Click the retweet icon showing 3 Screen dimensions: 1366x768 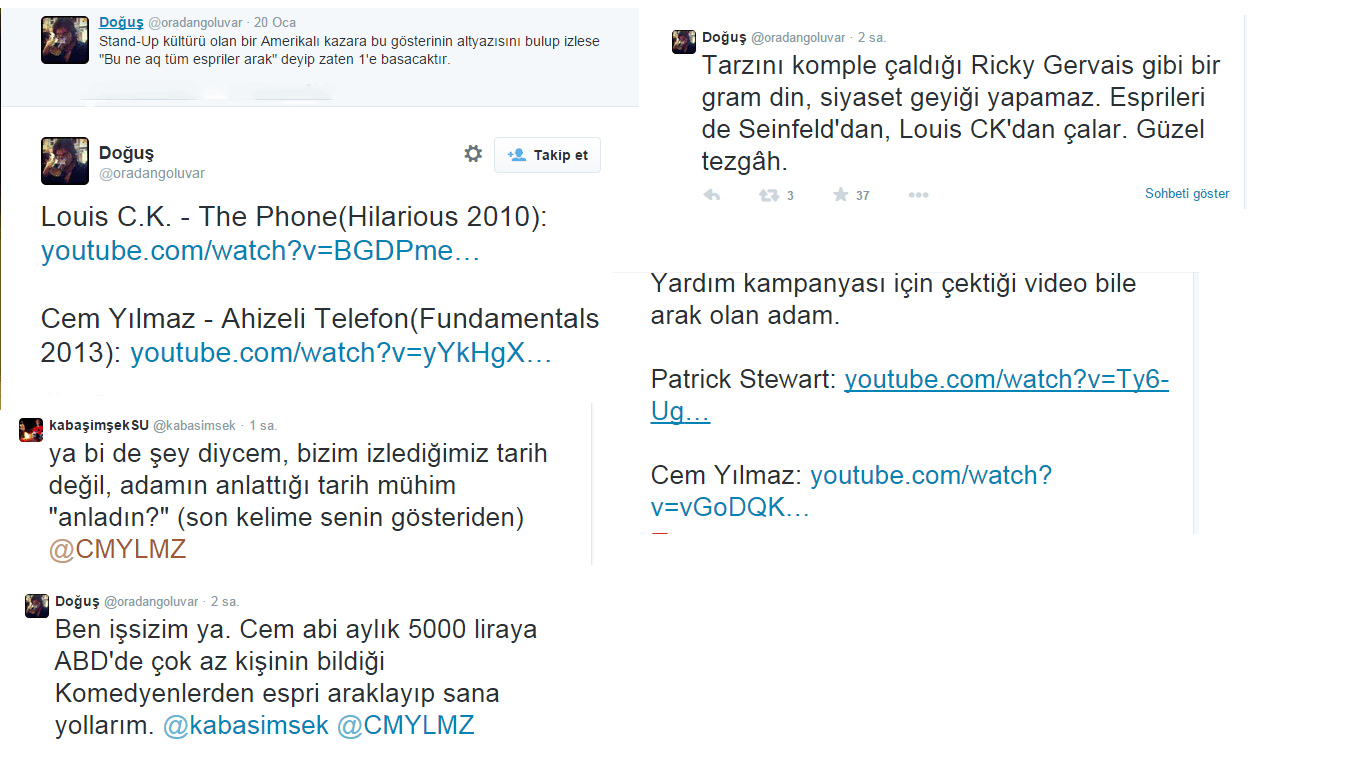pyautogui.click(x=769, y=195)
